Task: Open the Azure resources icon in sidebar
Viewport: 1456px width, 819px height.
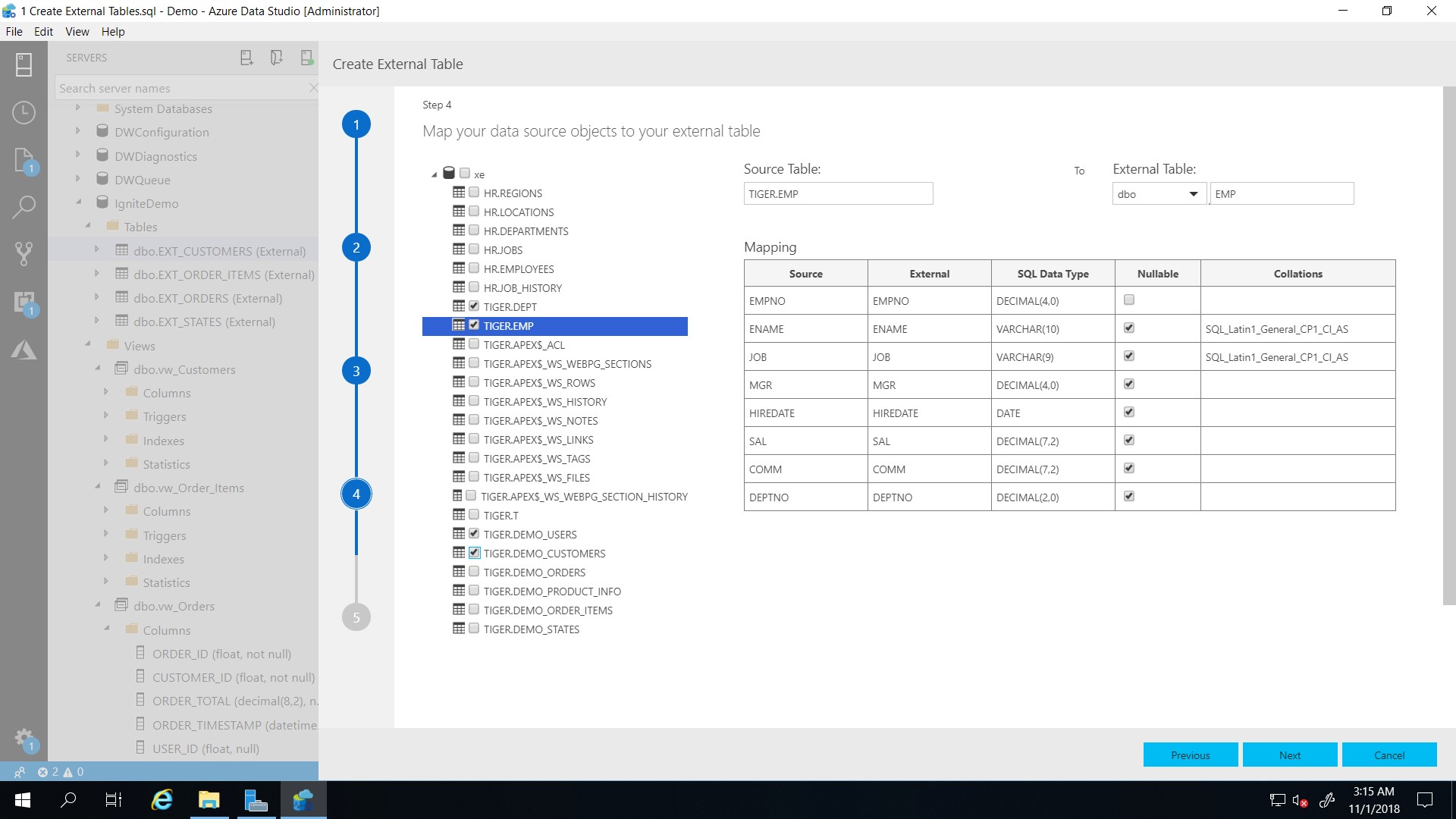Action: pyautogui.click(x=24, y=350)
